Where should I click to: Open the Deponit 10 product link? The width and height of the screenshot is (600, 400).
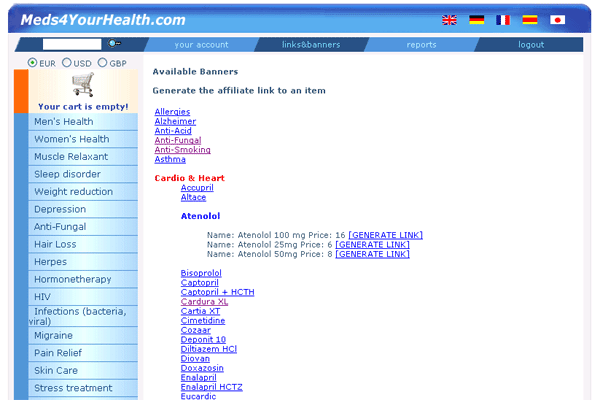pyautogui.click(x=203, y=340)
